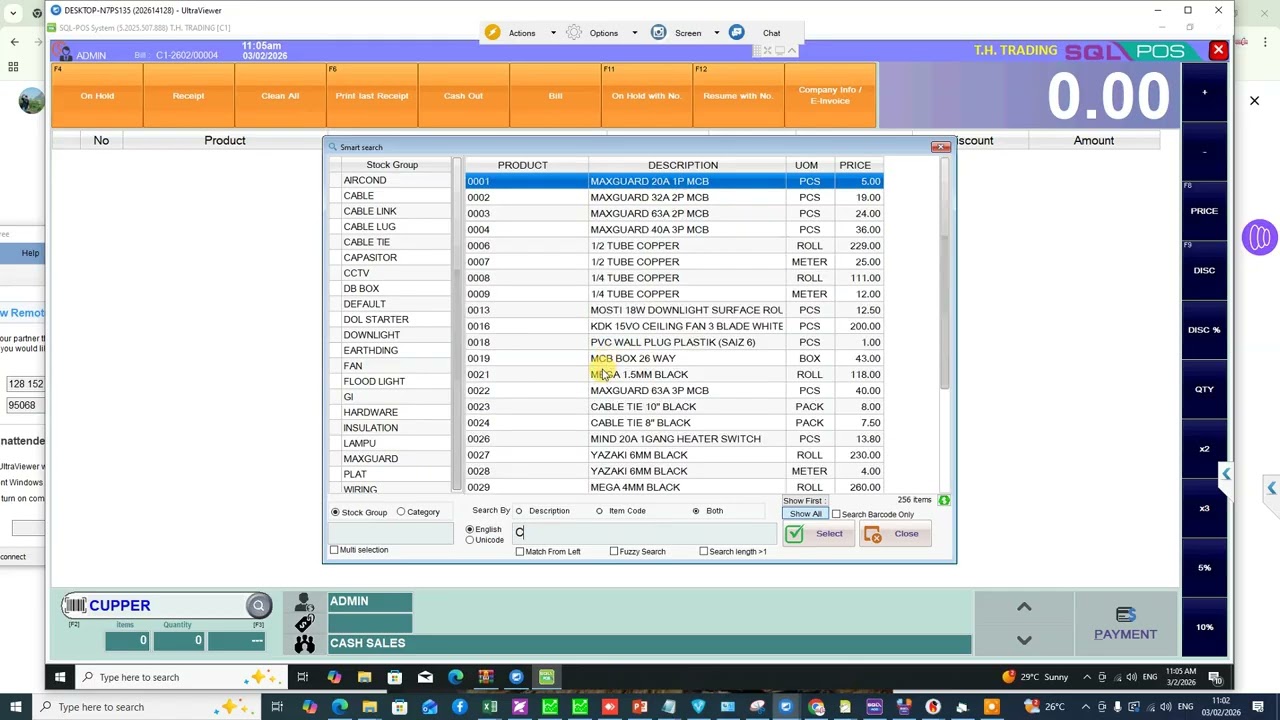Screen dimensions: 1280x720
Task: Select row MIND 20A 1GANG HEATER SWITCH
Action: [x=674, y=439]
